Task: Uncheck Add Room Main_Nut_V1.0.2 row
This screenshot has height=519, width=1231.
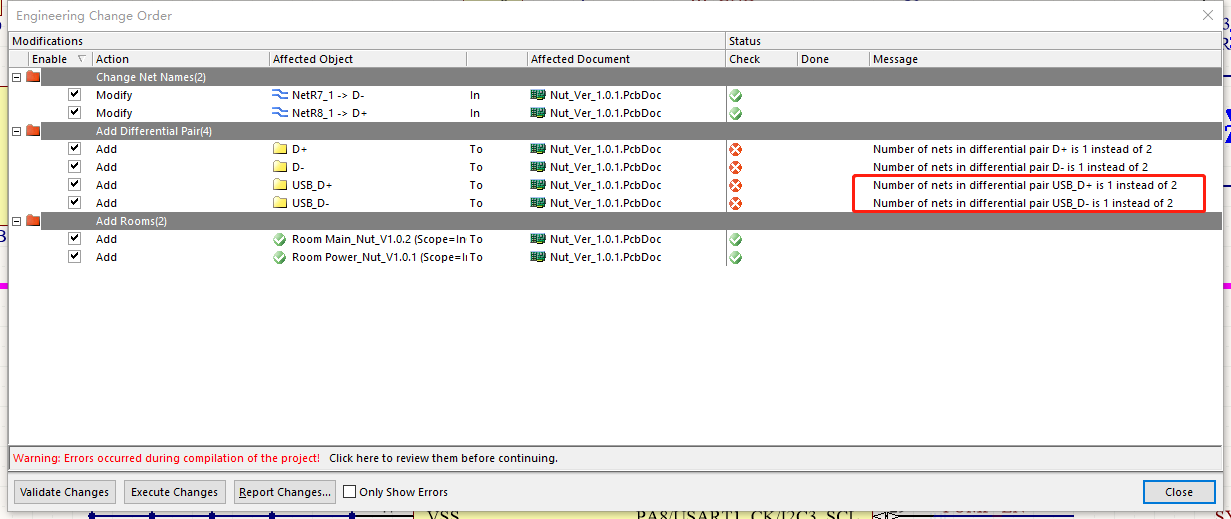Action: 74,238
